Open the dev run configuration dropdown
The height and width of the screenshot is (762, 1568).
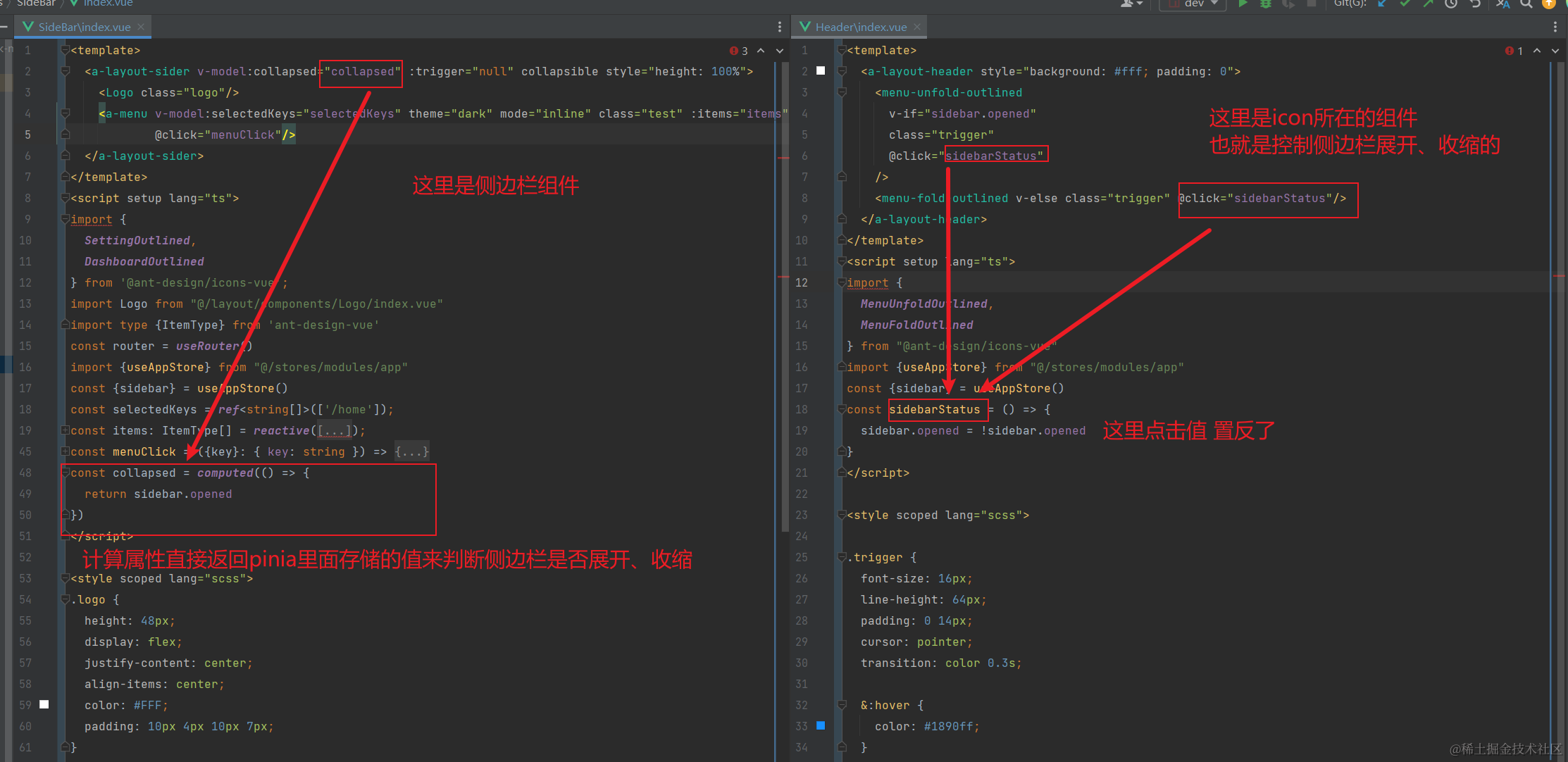[x=1195, y=4]
